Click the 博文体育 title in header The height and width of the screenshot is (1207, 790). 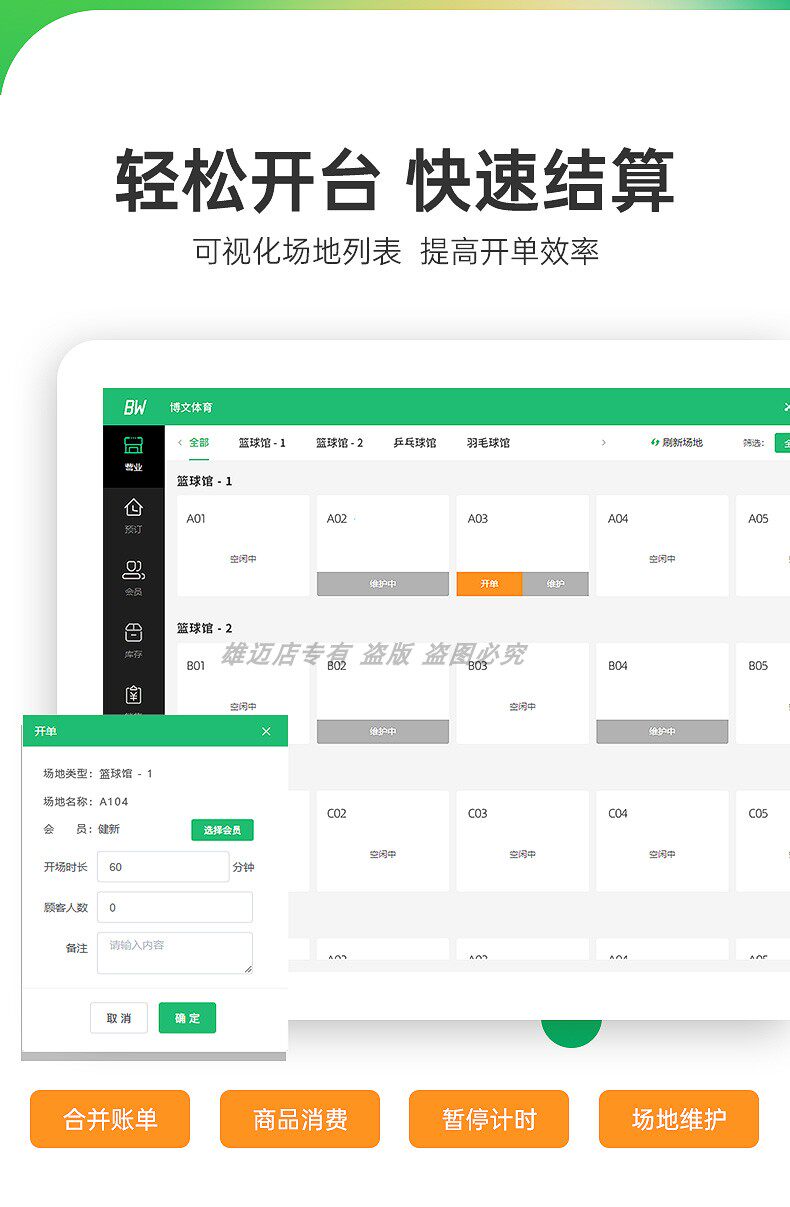[191, 407]
